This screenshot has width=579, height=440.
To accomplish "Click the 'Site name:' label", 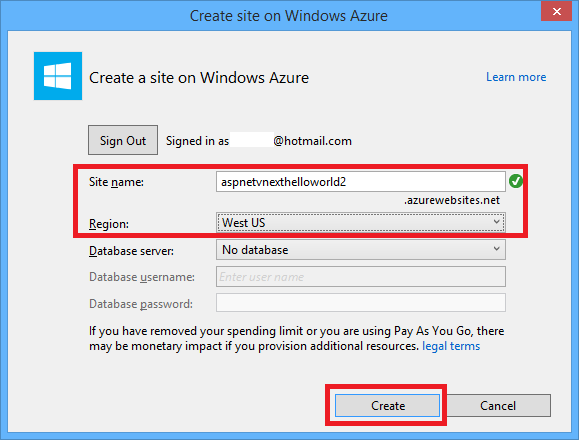I will point(116,182).
